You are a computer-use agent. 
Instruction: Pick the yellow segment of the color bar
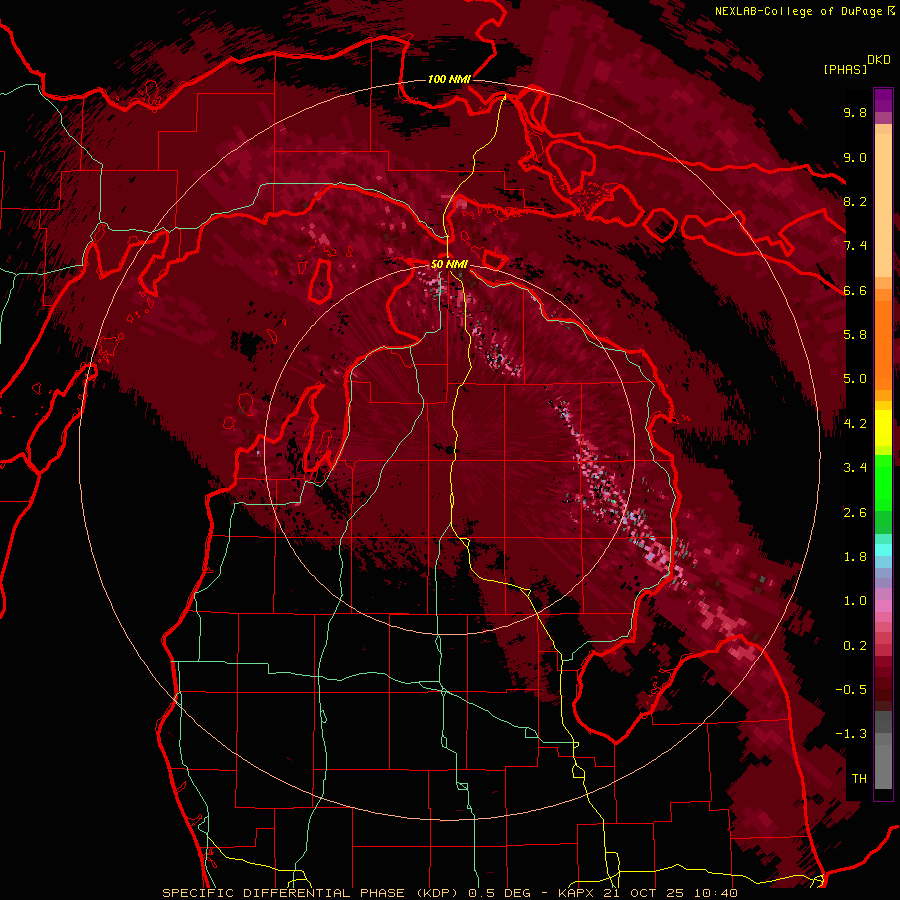(883, 428)
